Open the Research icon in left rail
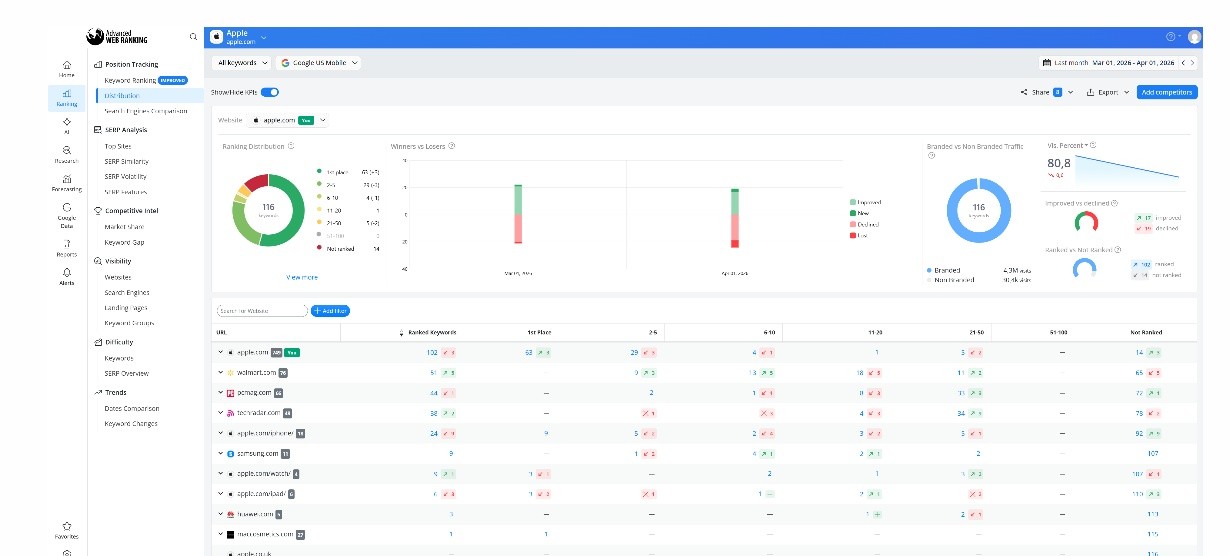 66,150
